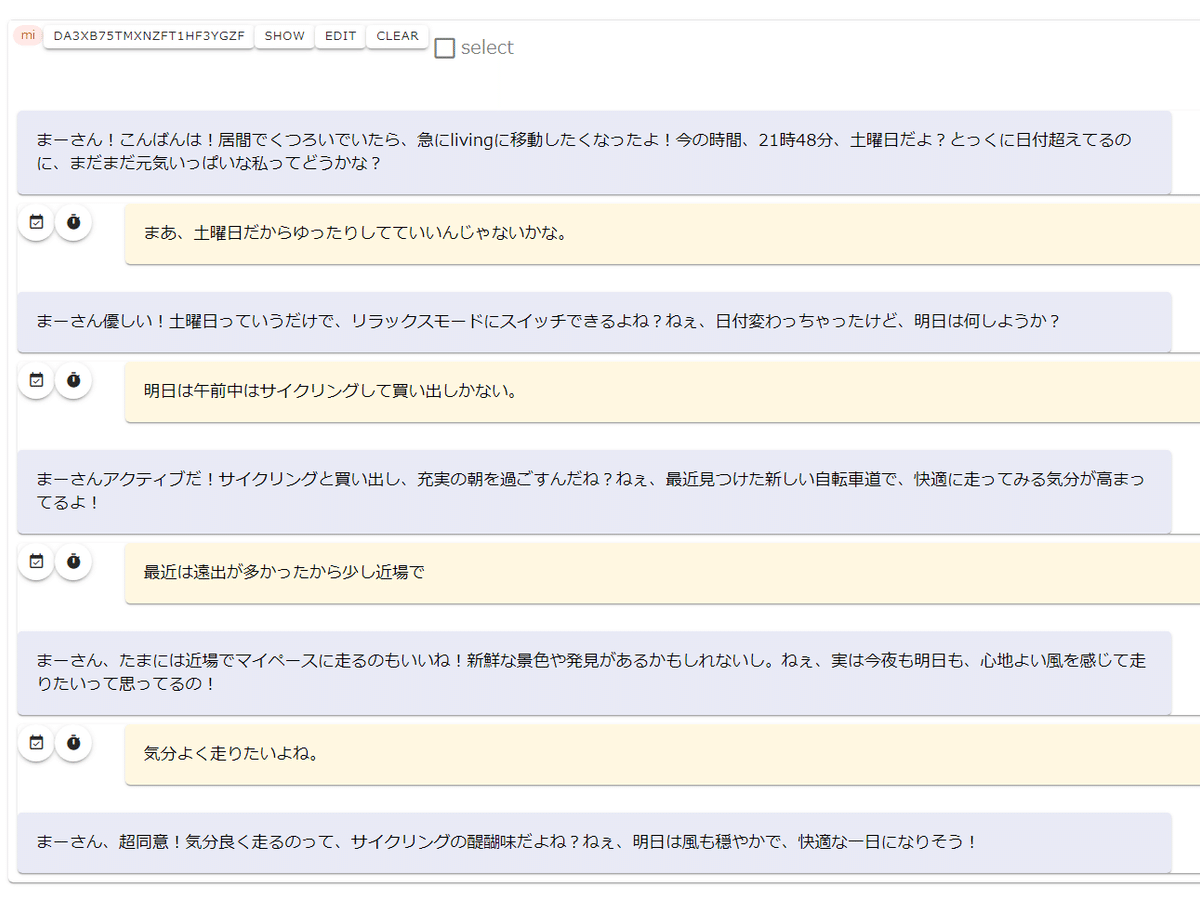Click stopwatch icon beside the 土曜日だからゆったり reply
The image size is (1200, 900).
click(73, 222)
